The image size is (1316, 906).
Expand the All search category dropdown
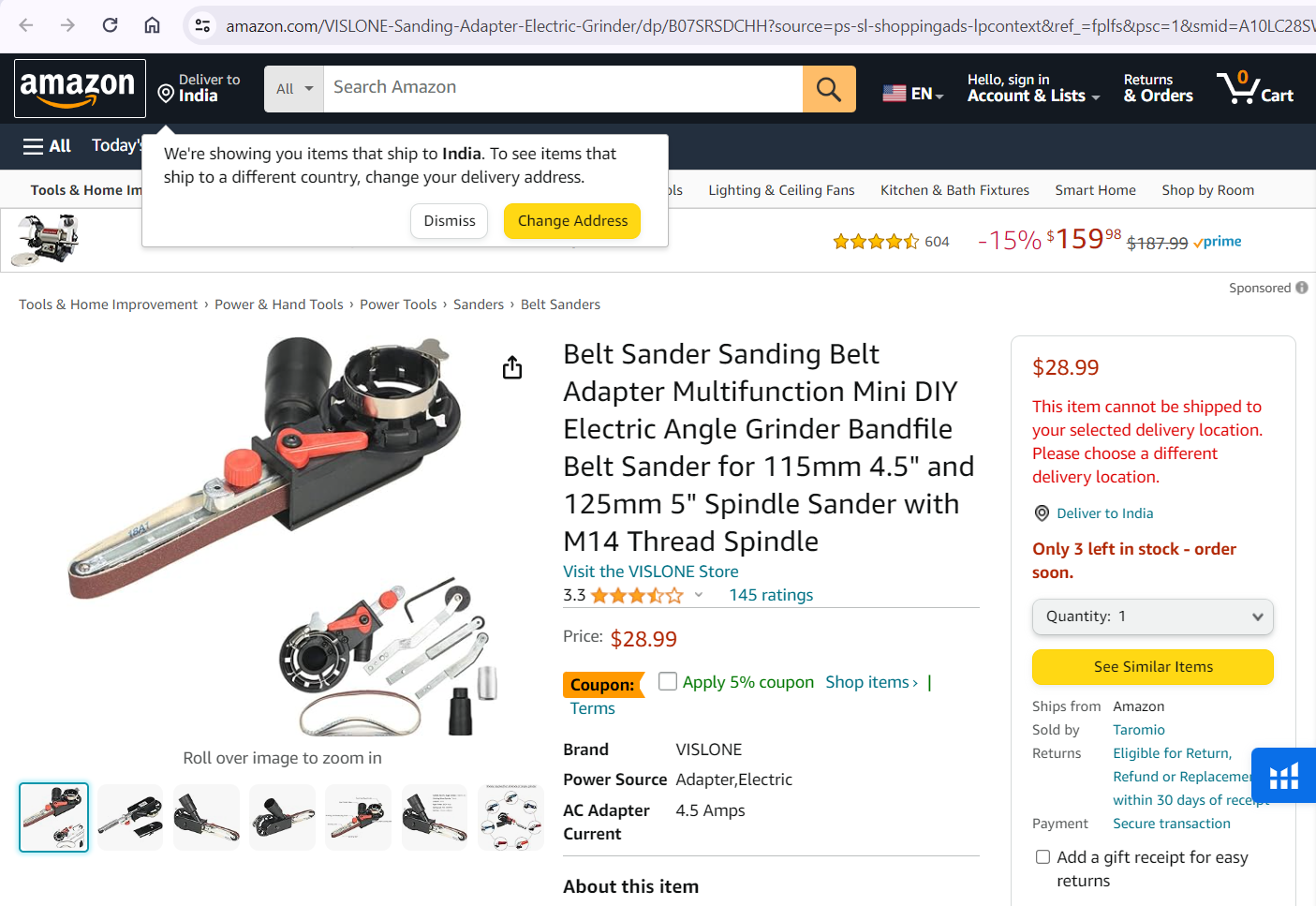(294, 89)
